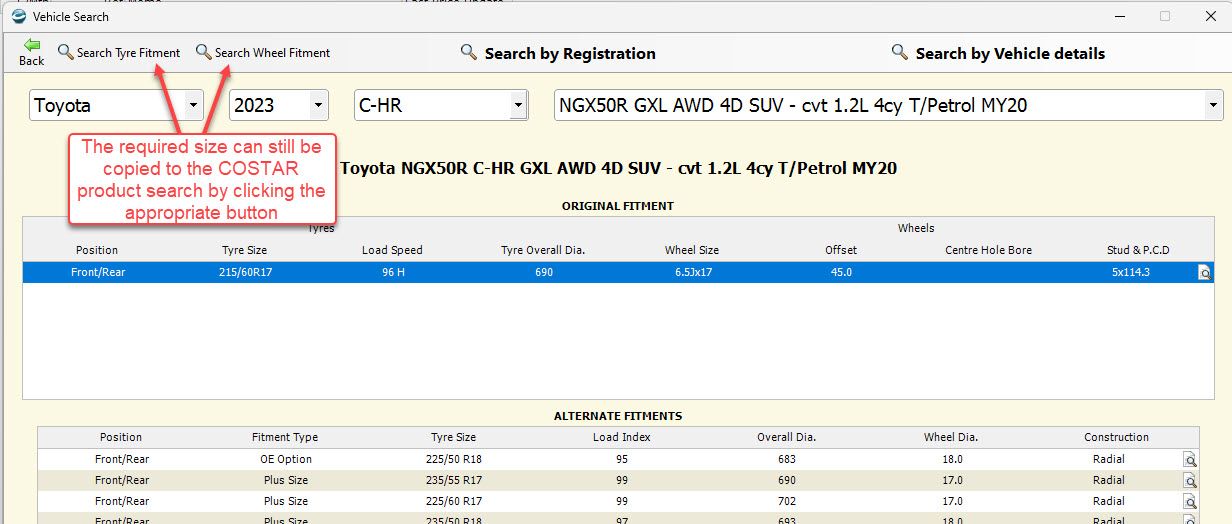Open Search by Registration mode
The width and height of the screenshot is (1232, 524).
coord(558,53)
